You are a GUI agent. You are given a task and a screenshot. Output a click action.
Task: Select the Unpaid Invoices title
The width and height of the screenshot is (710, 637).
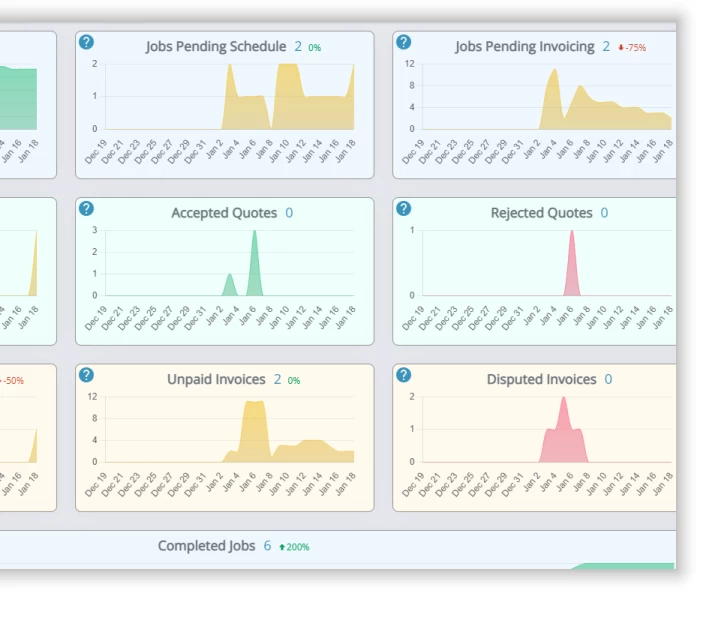coord(216,379)
